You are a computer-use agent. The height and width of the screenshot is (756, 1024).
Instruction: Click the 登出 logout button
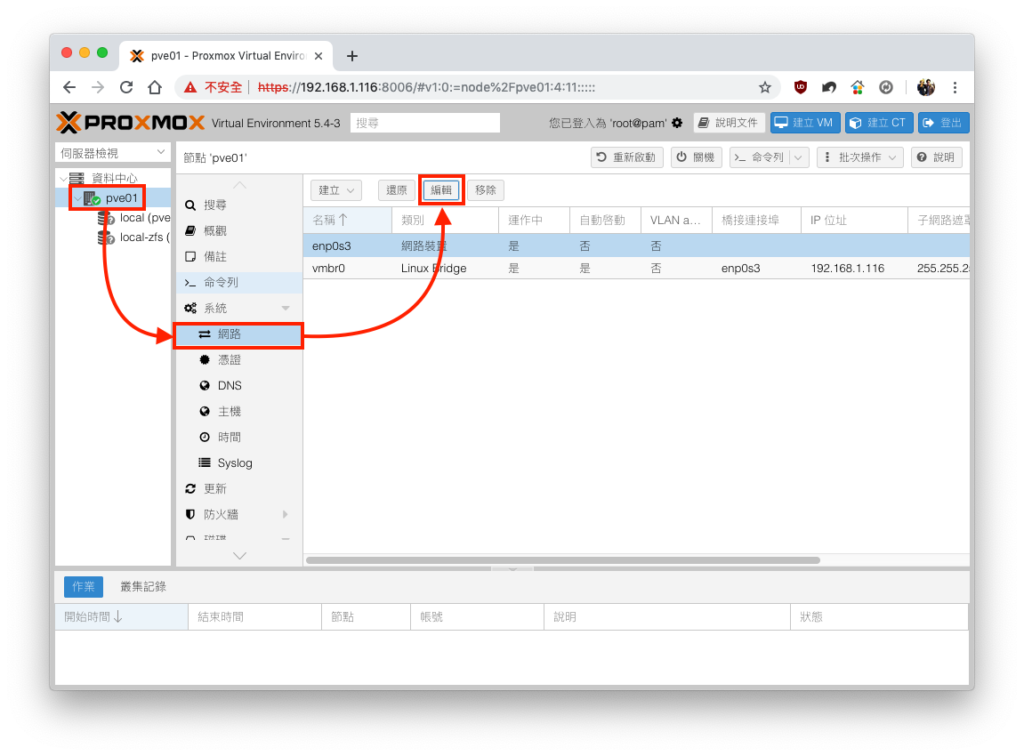click(x=943, y=123)
